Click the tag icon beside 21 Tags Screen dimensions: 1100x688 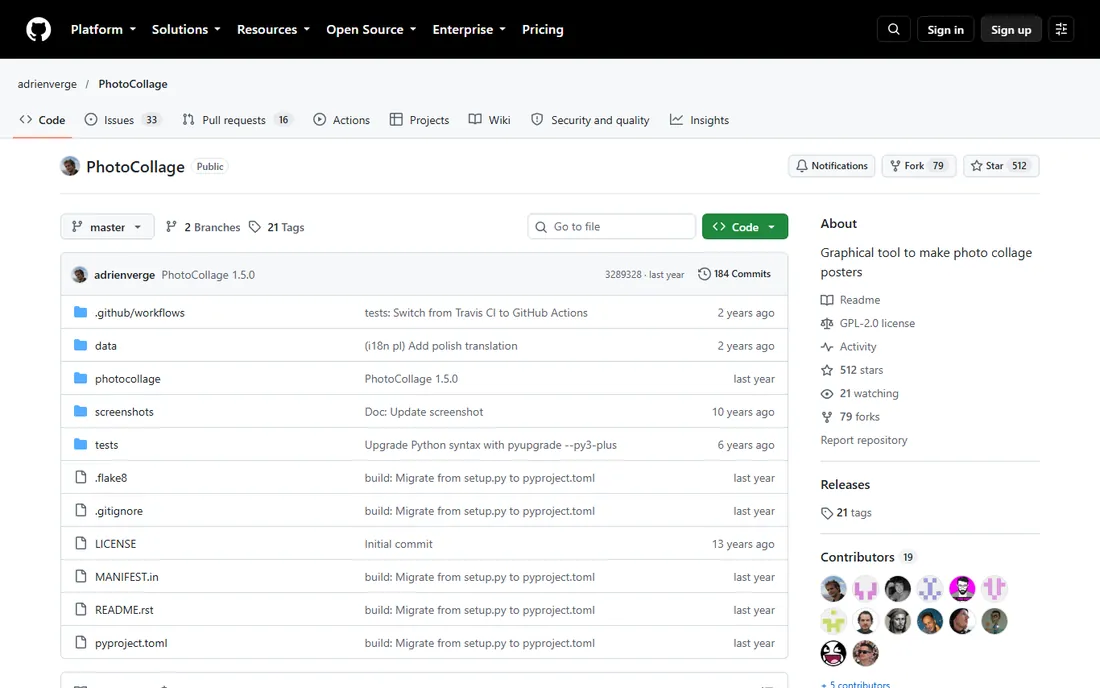click(255, 227)
